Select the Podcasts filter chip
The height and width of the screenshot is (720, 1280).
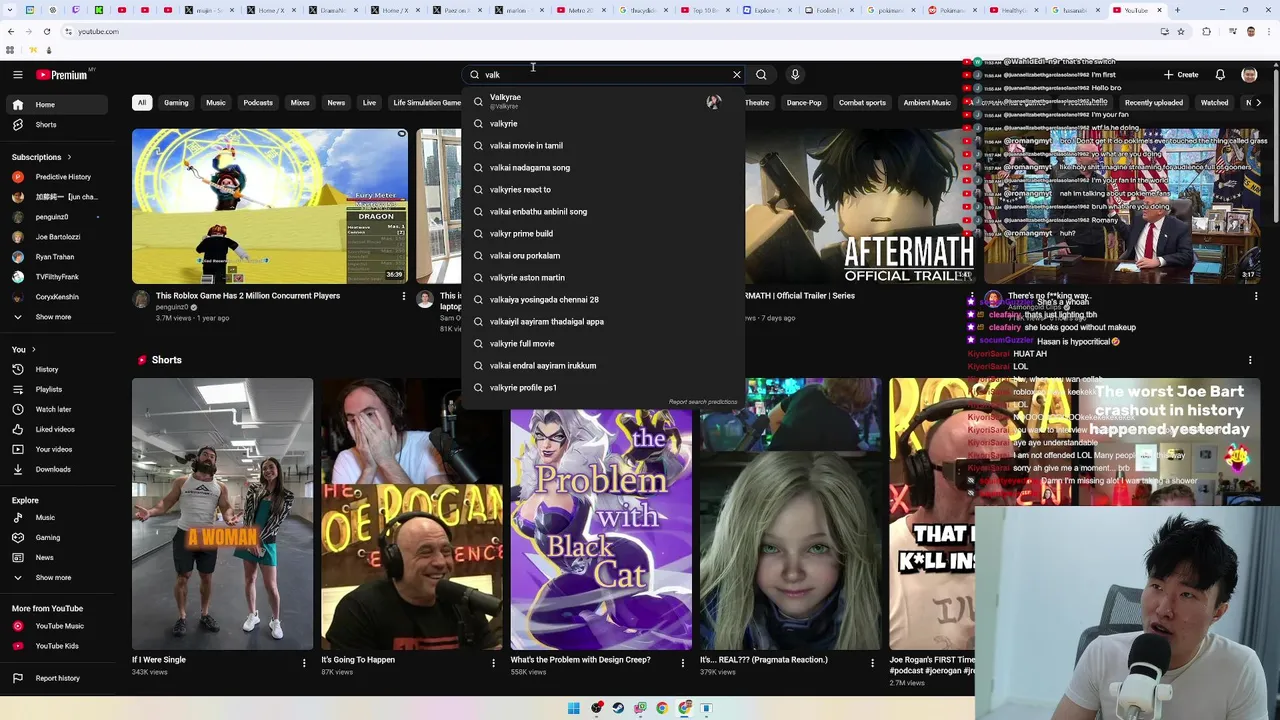pos(258,102)
